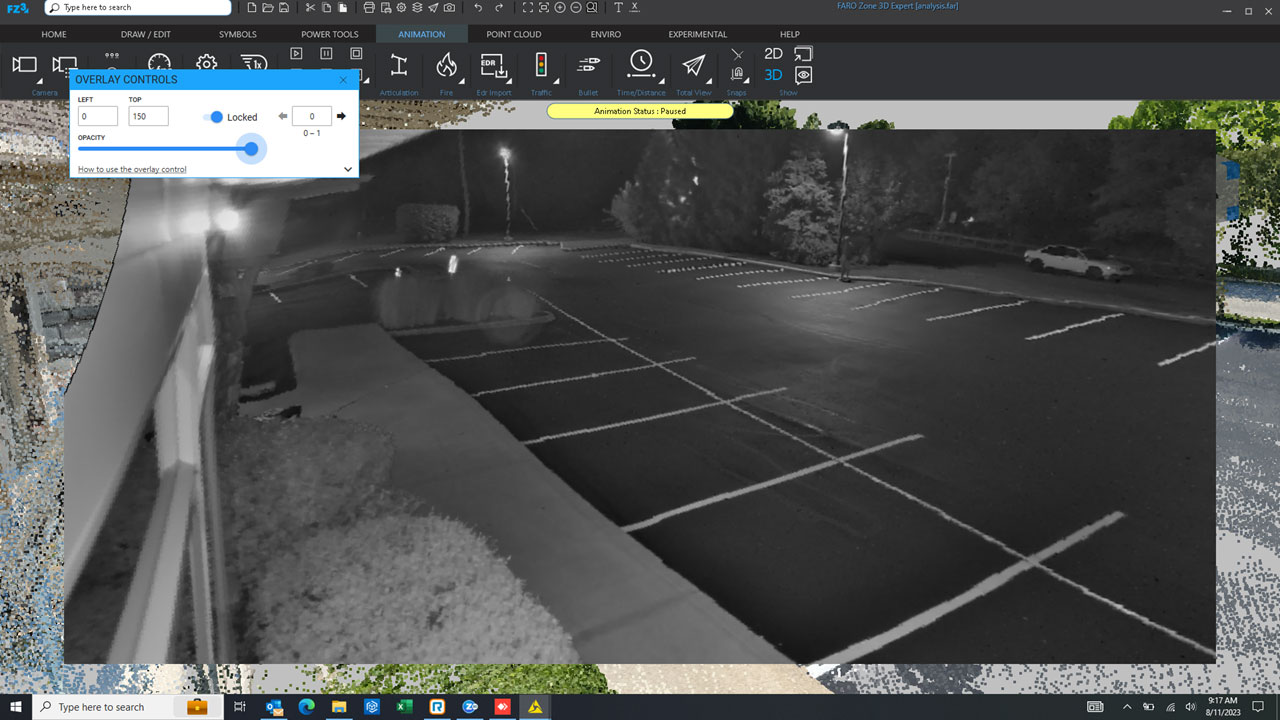
Task: Redo the last undone action
Action: tap(499, 8)
